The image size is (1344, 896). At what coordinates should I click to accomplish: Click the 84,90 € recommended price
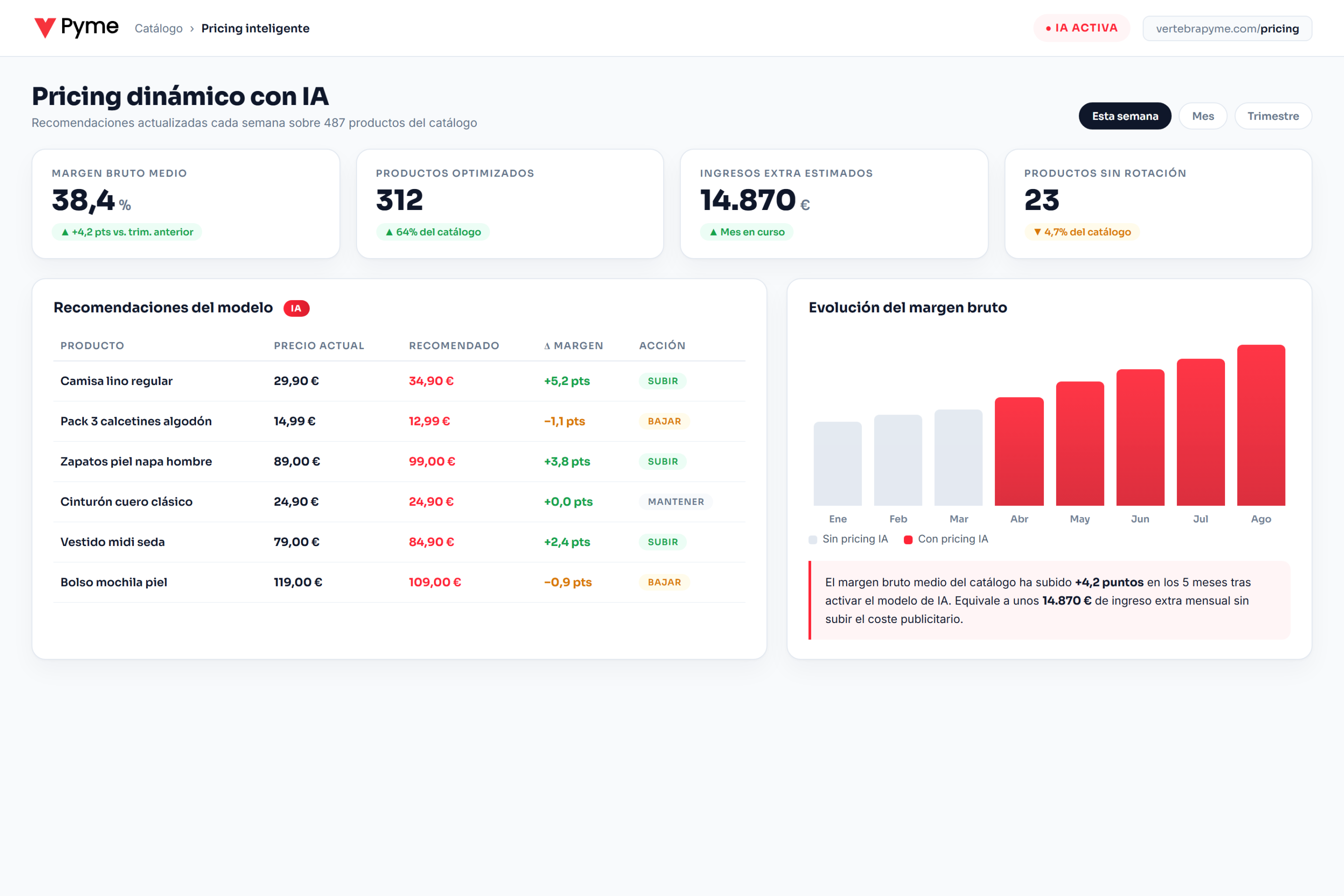431,542
